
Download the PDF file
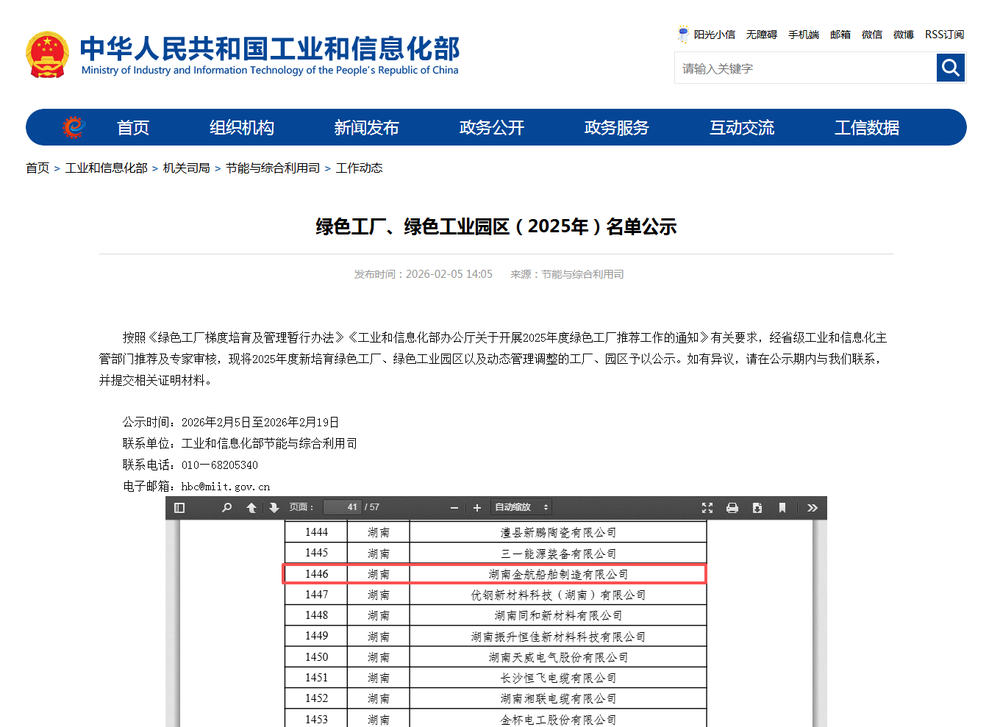(757, 508)
